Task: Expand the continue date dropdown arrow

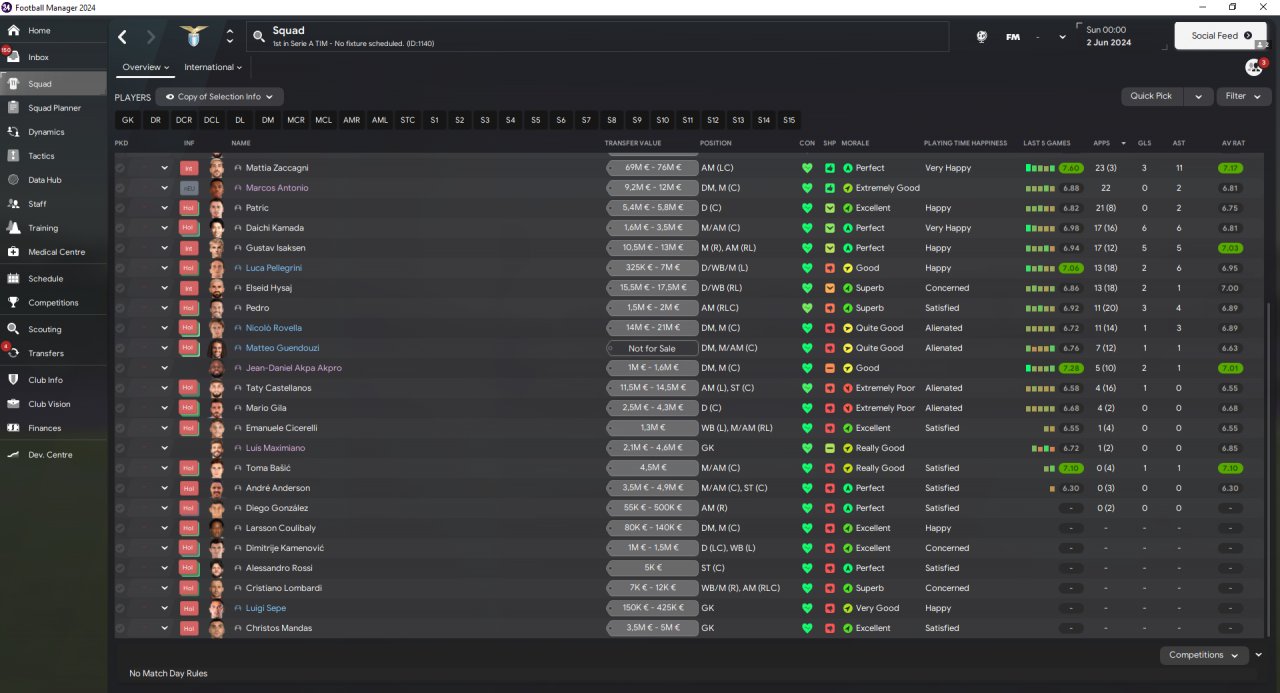Action: 1062,37
